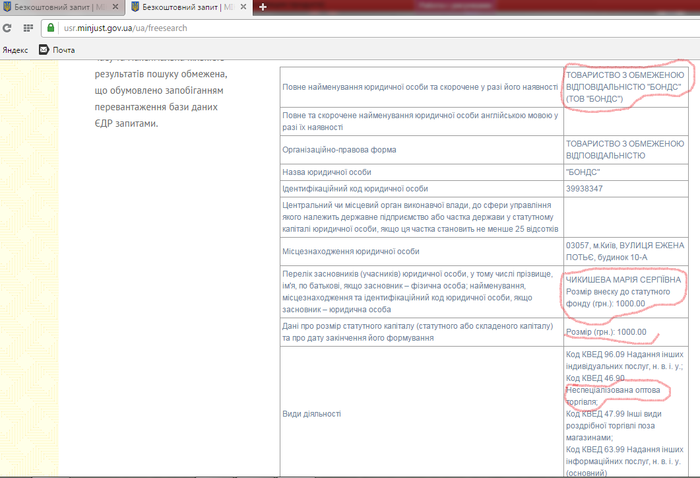700x478 pixels.
Task: Click the Почта envelope icon
Action: (44, 50)
